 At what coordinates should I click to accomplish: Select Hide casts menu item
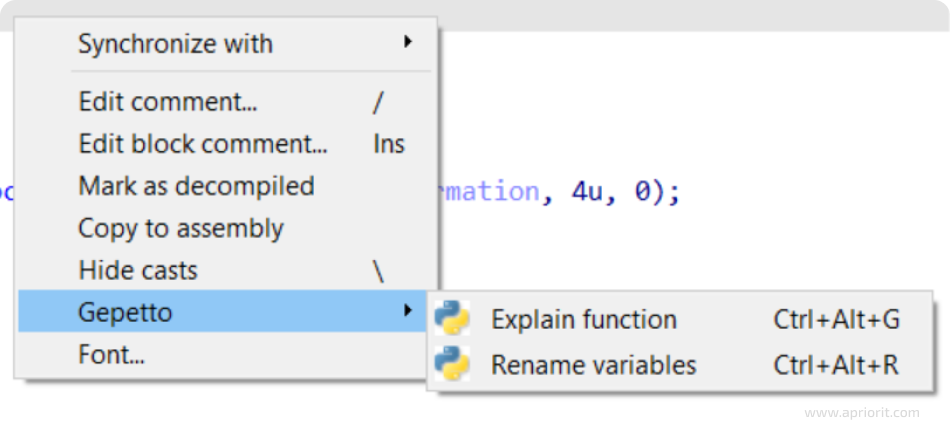(x=224, y=270)
